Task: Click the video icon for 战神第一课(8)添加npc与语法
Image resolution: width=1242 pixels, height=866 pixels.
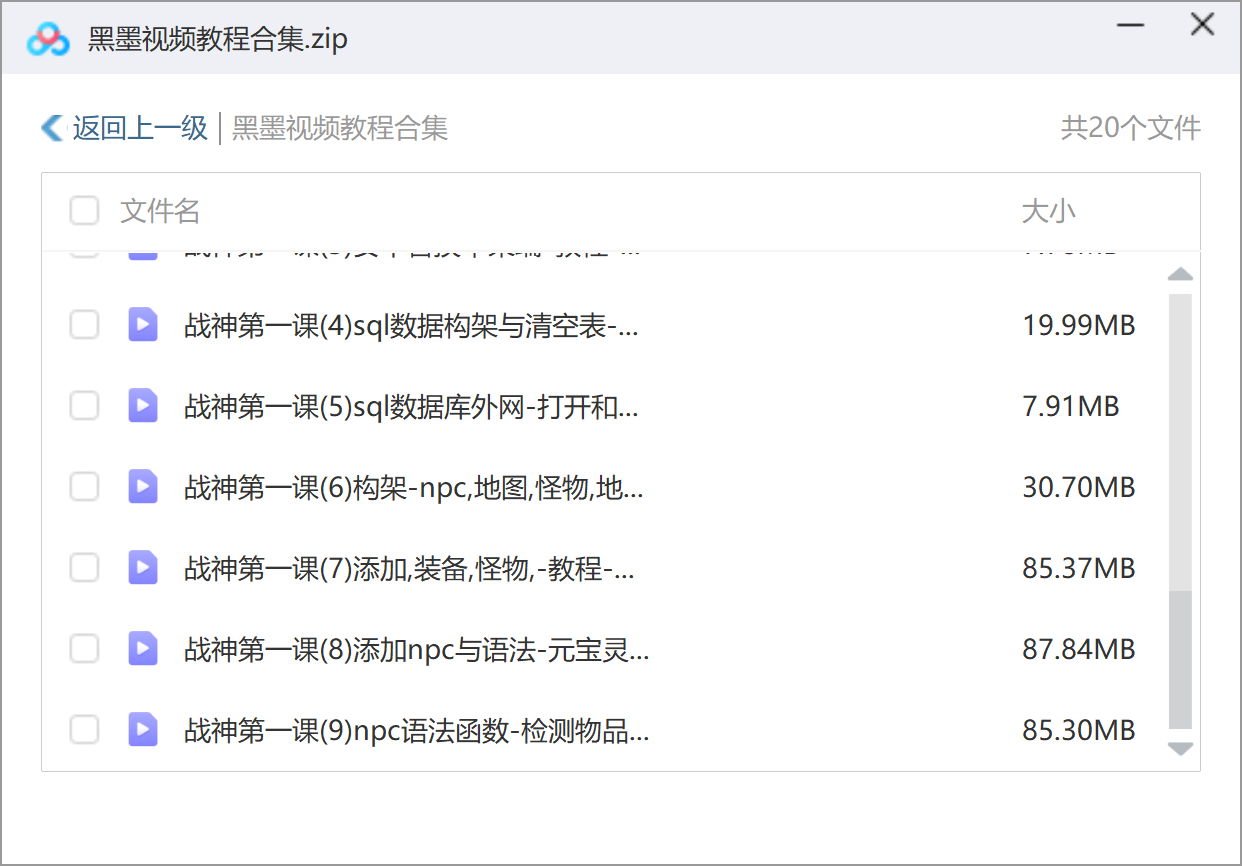Action: pos(143,649)
